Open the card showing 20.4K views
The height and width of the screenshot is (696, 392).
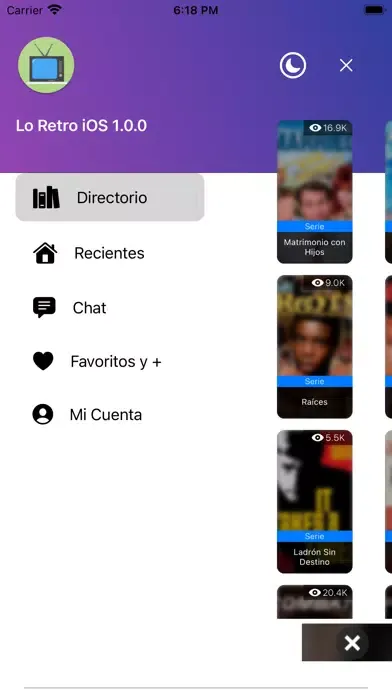(x=315, y=601)
